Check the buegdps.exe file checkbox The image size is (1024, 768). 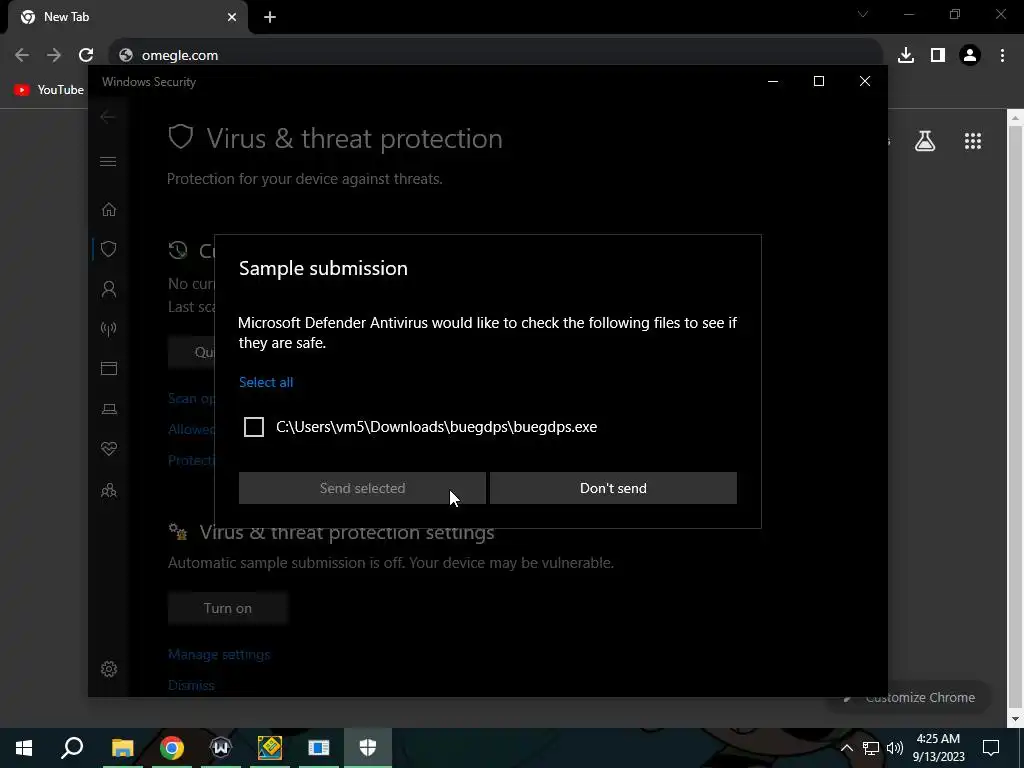253,427
